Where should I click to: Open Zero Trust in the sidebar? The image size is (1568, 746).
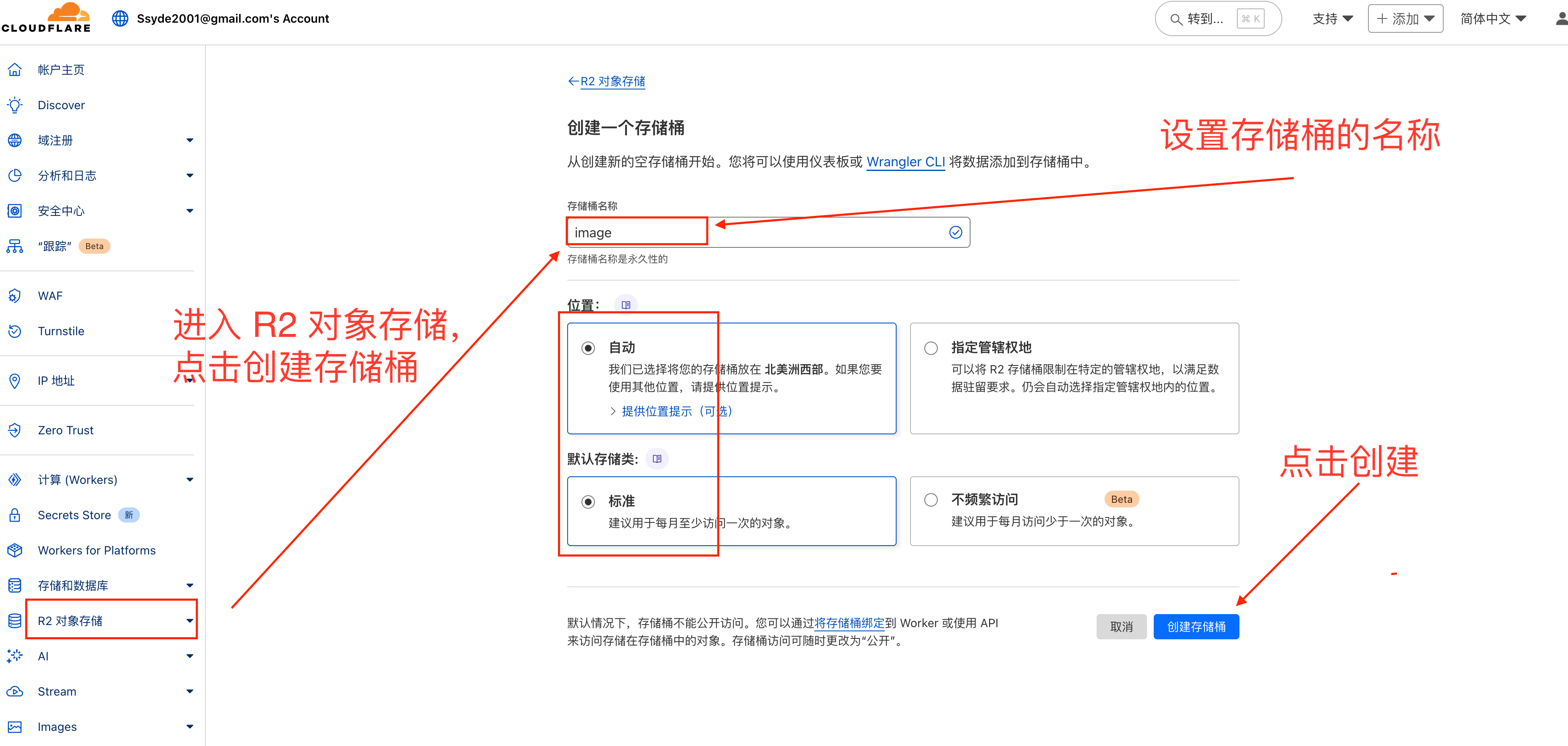click(x=65, y=430)
